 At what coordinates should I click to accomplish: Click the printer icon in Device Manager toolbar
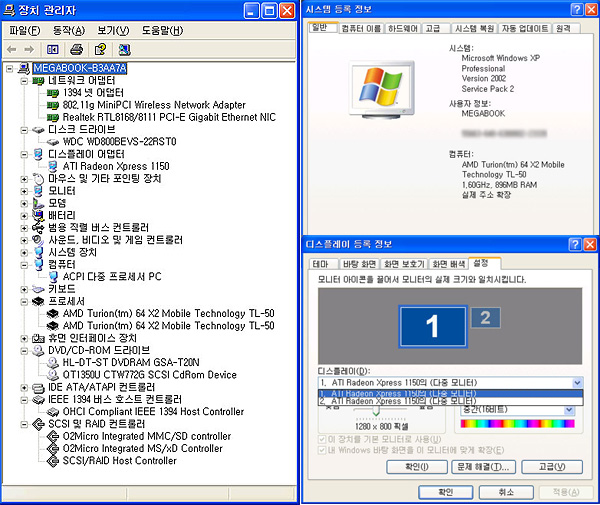coord(77,49)
